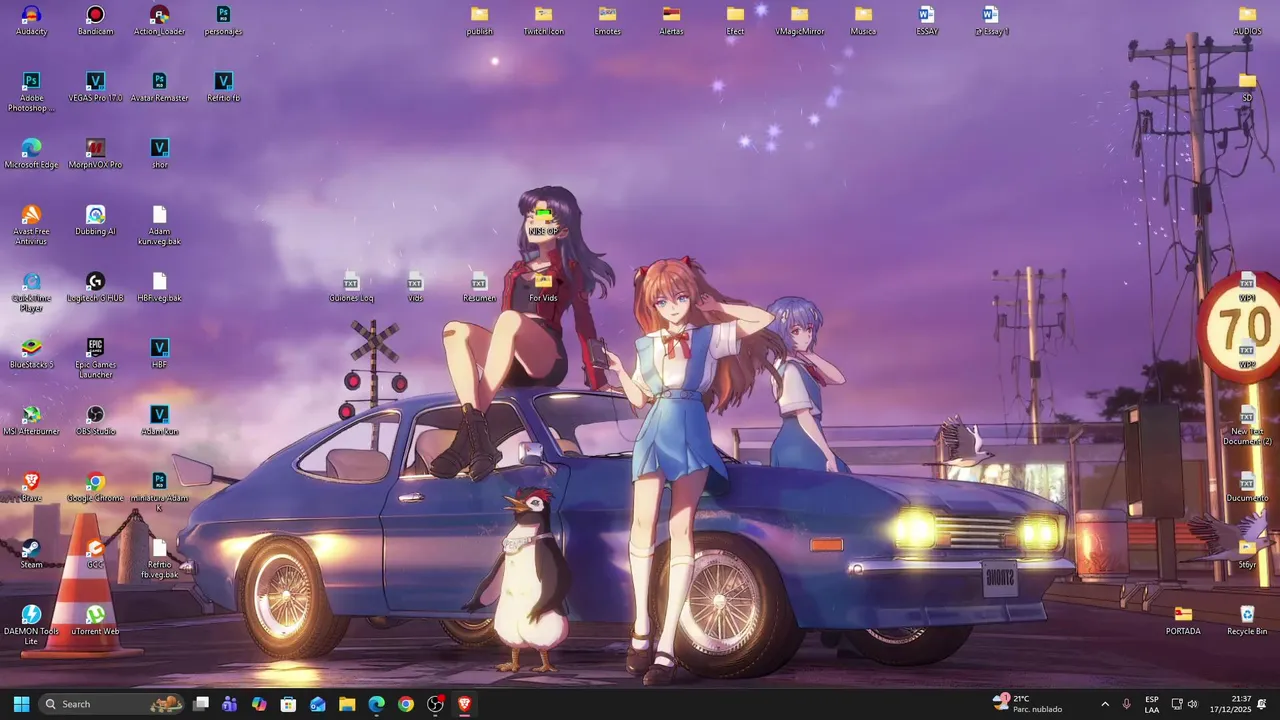This screenshot has width=1280, height=720.
Task: Open the BlueStacks 5 desktop shortcut
Action: point(31,354)
